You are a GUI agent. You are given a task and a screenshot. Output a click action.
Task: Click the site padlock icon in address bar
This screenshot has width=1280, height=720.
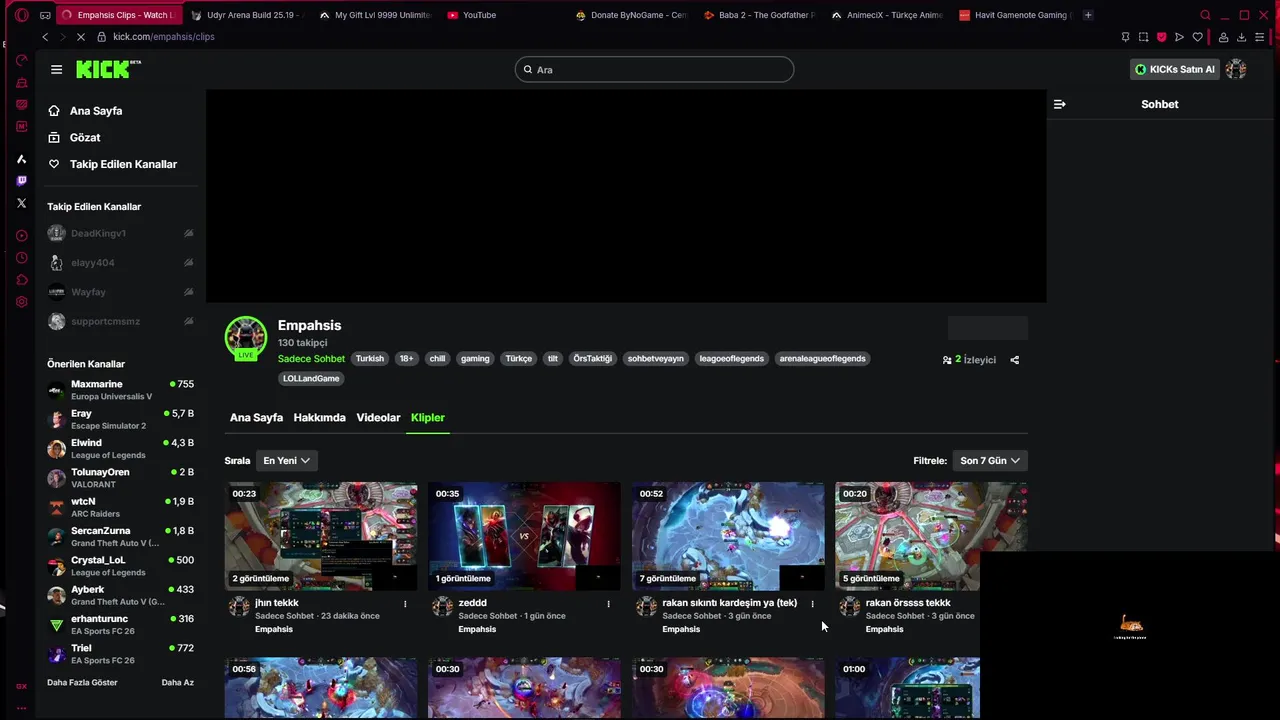[x=102, y=37]
